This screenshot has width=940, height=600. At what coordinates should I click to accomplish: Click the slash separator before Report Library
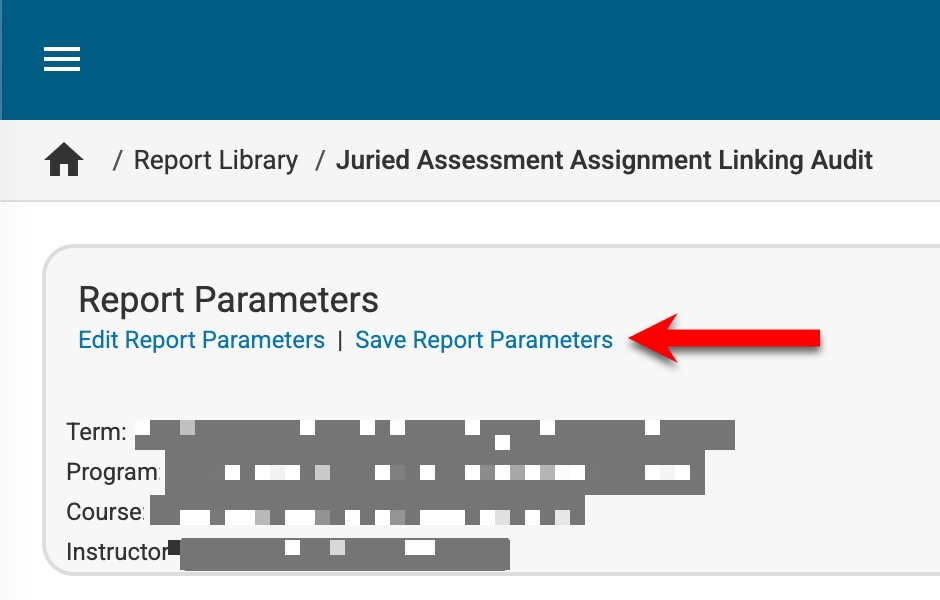pyautogui.click(x=118, y=160)
